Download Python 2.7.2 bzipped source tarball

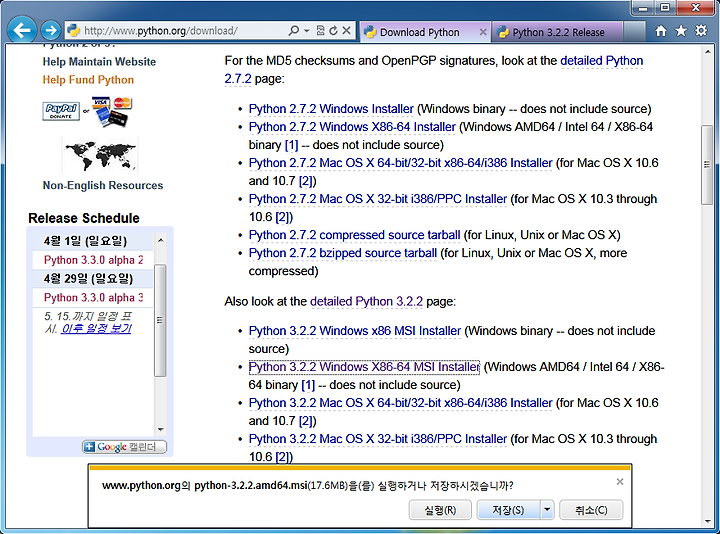[x=343, y=253]
